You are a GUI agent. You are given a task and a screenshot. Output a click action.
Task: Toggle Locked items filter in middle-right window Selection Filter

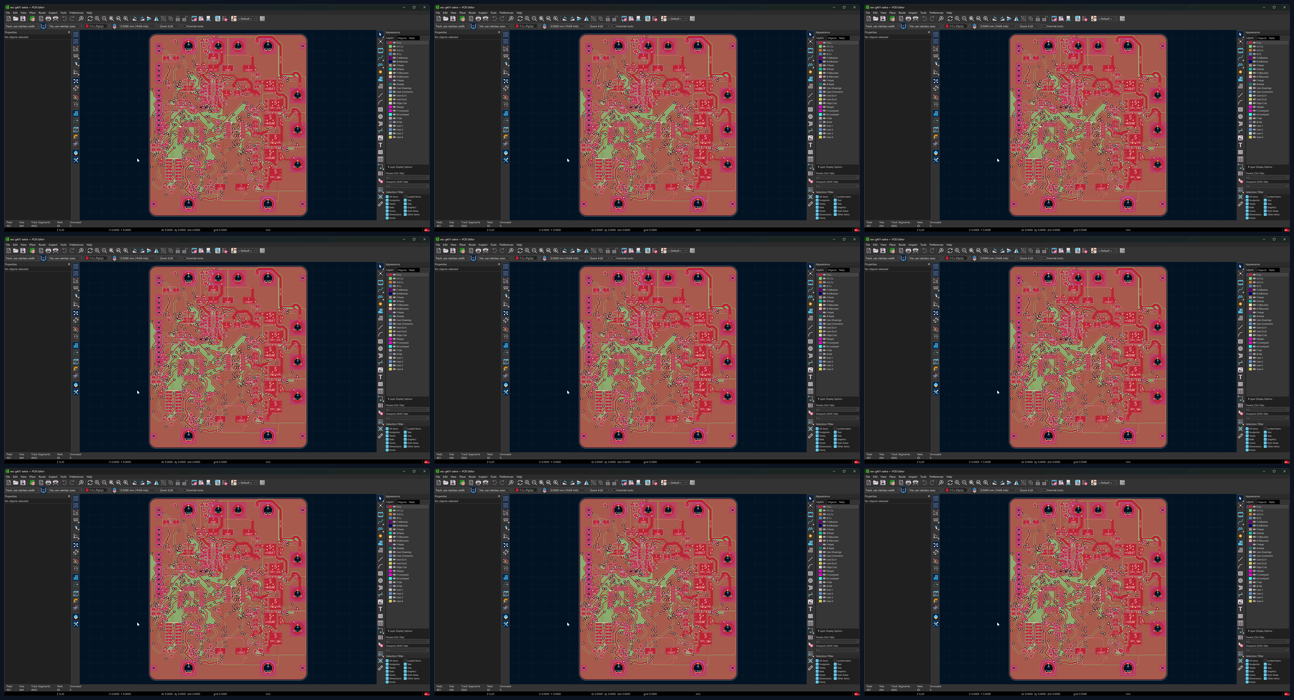[1272, 429]
